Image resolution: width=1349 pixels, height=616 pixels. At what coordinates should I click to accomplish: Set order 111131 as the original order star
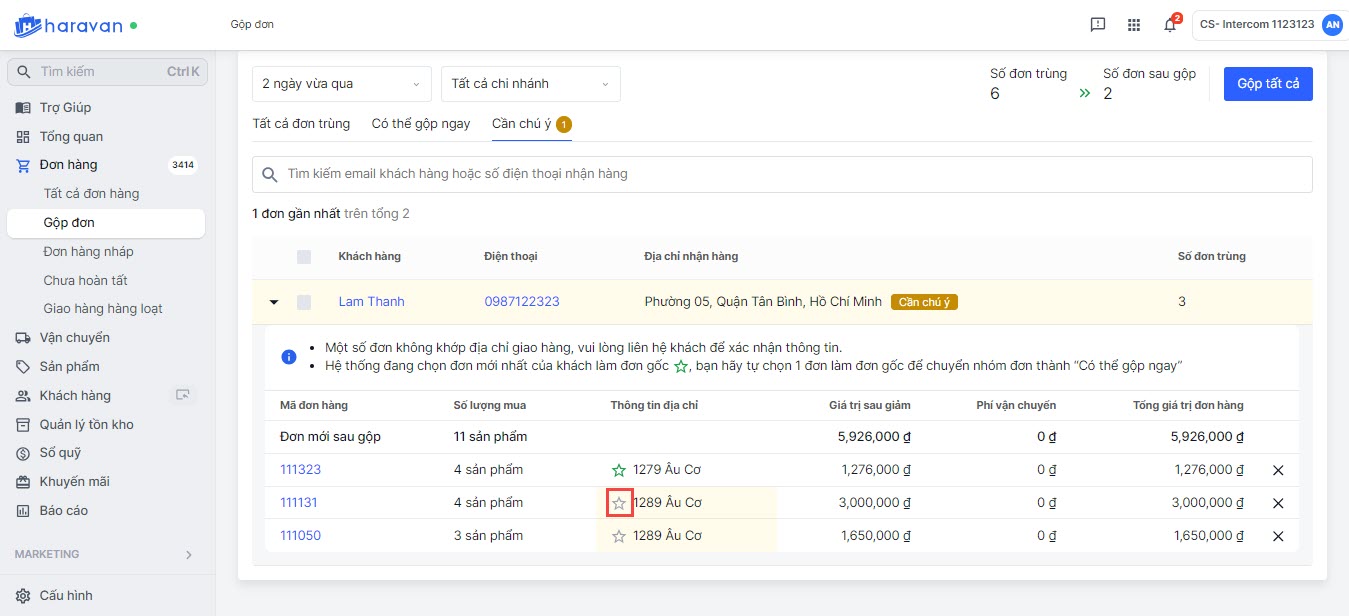(619, 503)
